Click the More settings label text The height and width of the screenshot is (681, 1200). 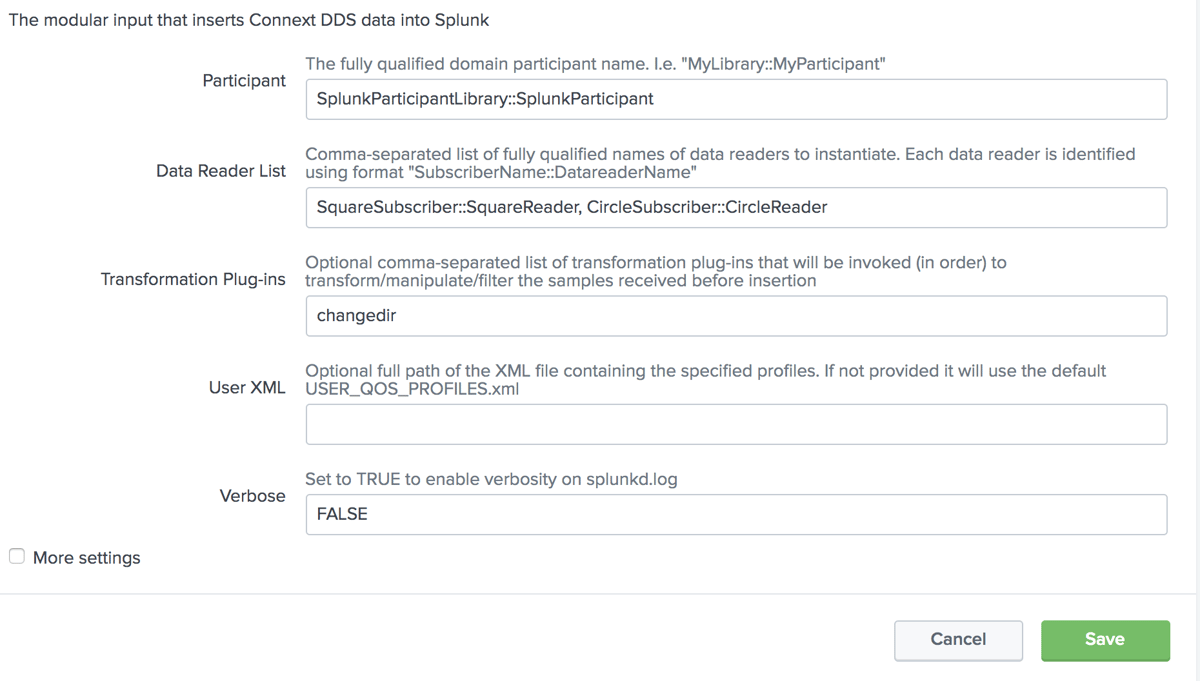pyautogui.click(x=87, y=558)
